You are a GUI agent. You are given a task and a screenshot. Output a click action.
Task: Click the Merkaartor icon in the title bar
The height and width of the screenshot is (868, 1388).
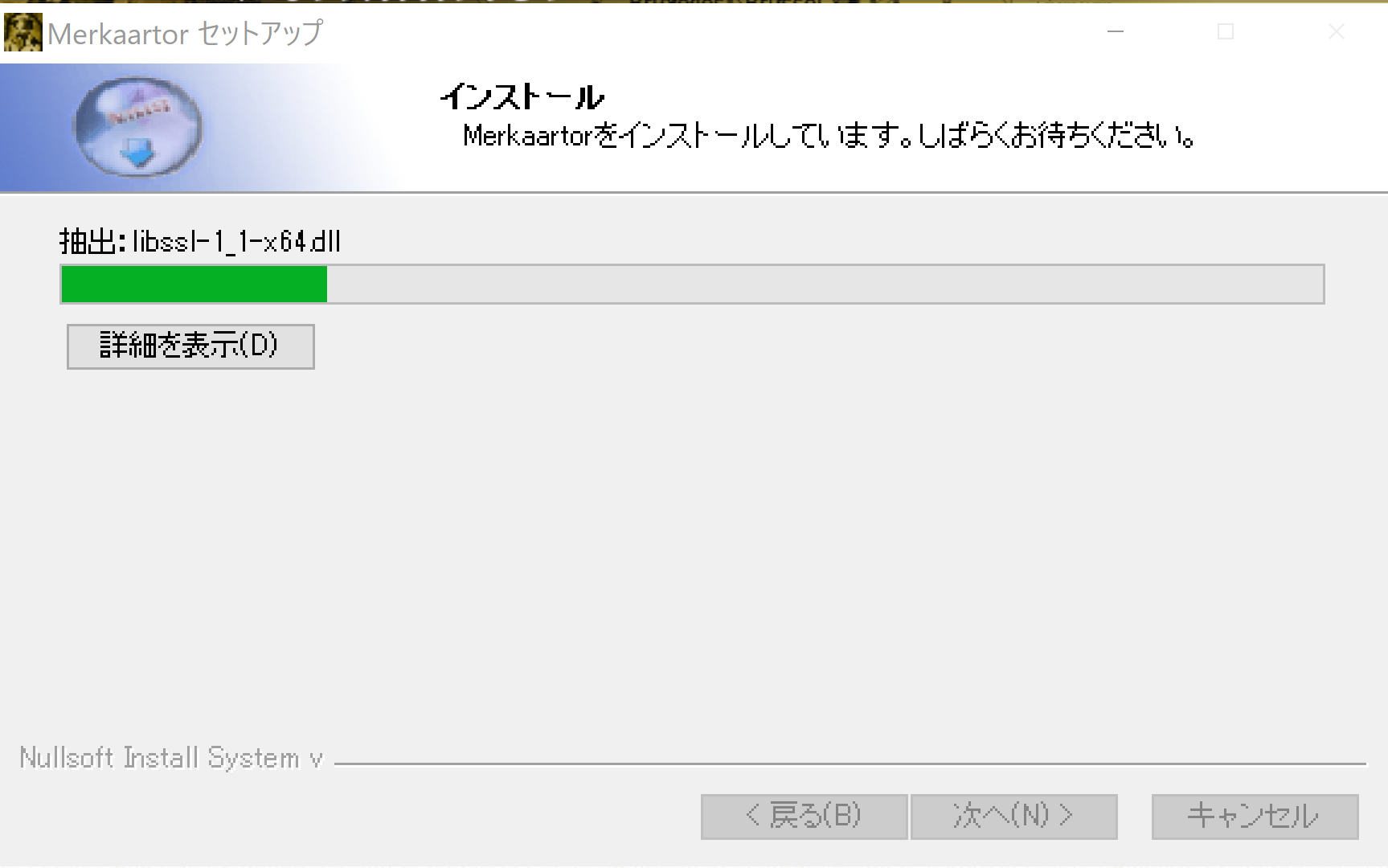(x=23, y=33)
